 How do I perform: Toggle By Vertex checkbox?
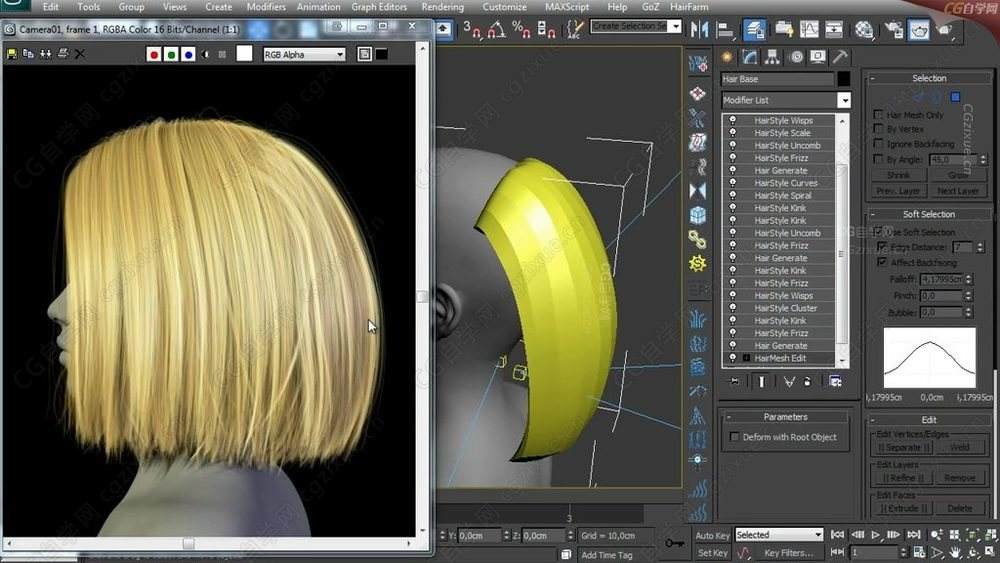878,128
